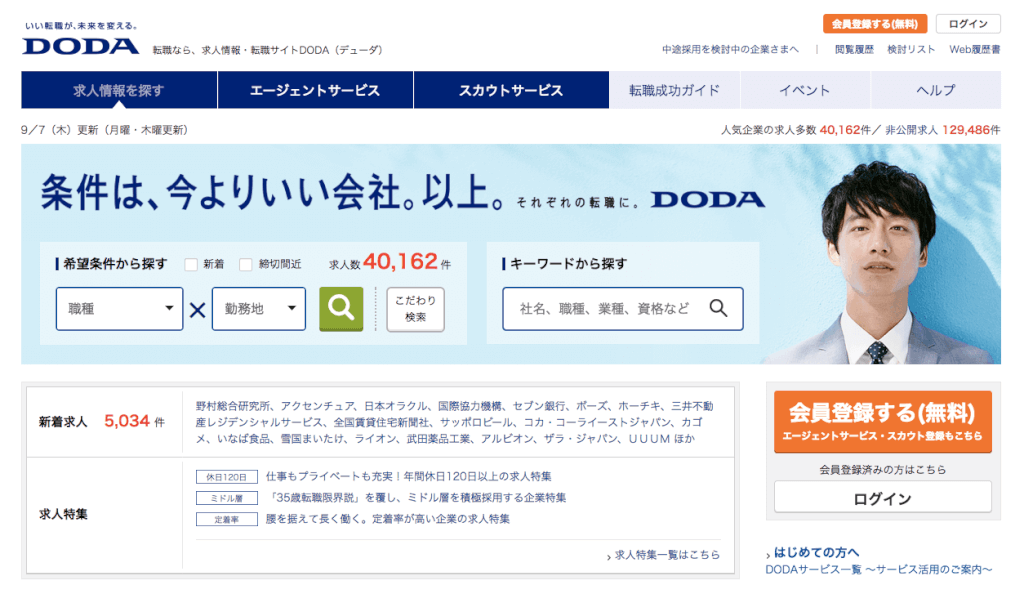Click the DODA logo in the header
The width and height of the screenshot is (1024, 594).
[x=80, y=46]
